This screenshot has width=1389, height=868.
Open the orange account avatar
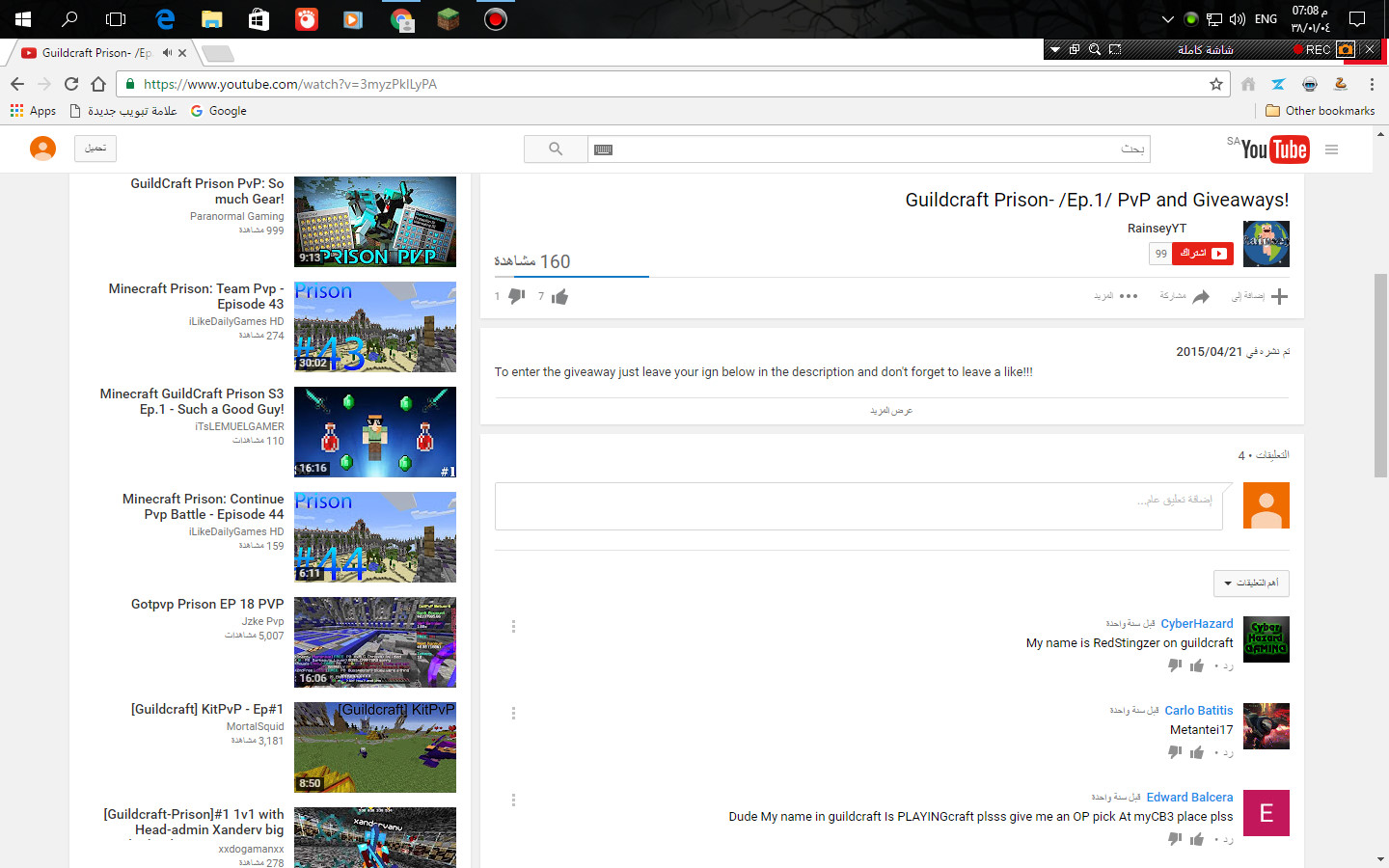point(43,149)
